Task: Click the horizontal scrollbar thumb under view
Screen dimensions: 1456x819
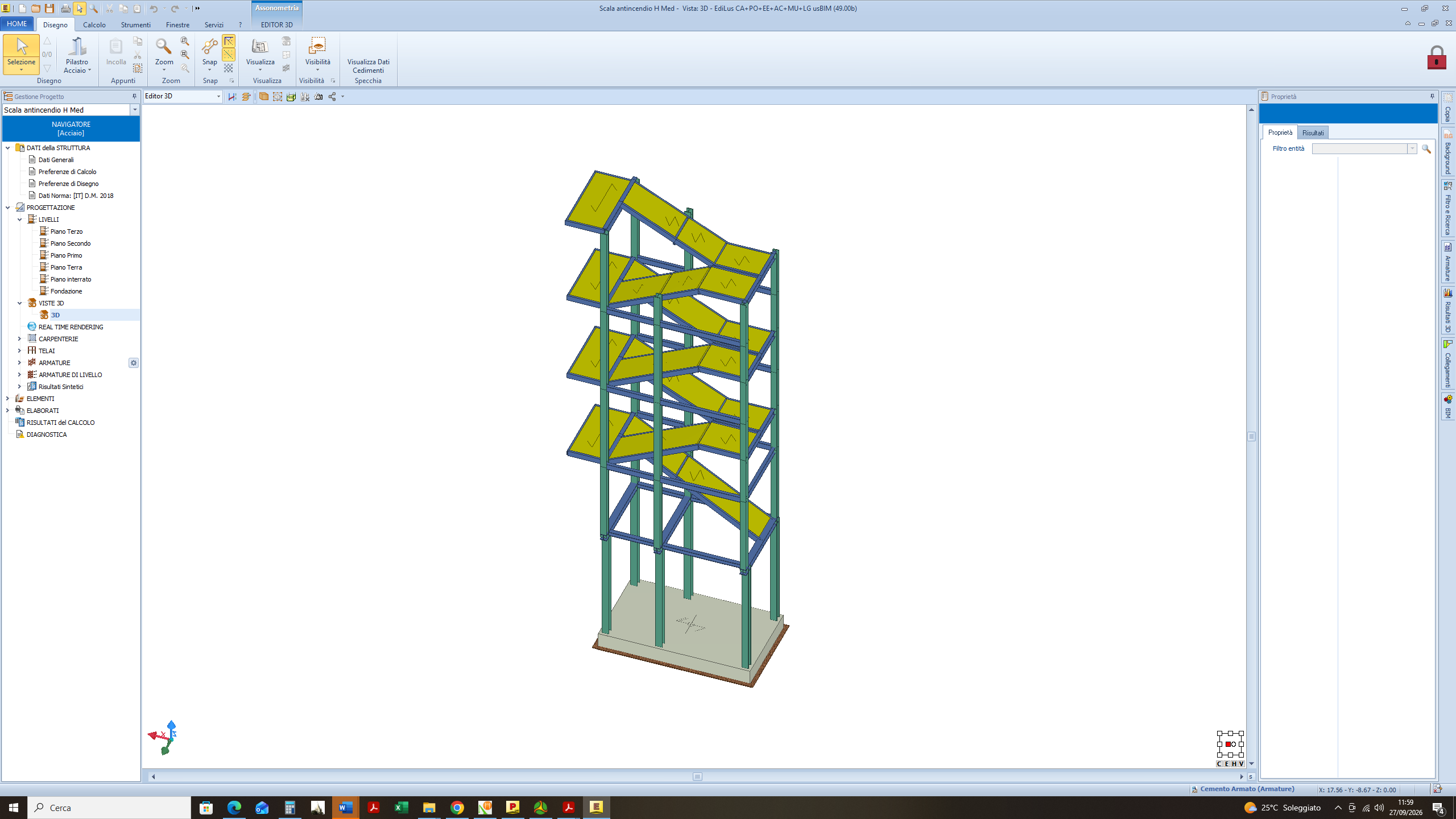Action: coord(697,776)
